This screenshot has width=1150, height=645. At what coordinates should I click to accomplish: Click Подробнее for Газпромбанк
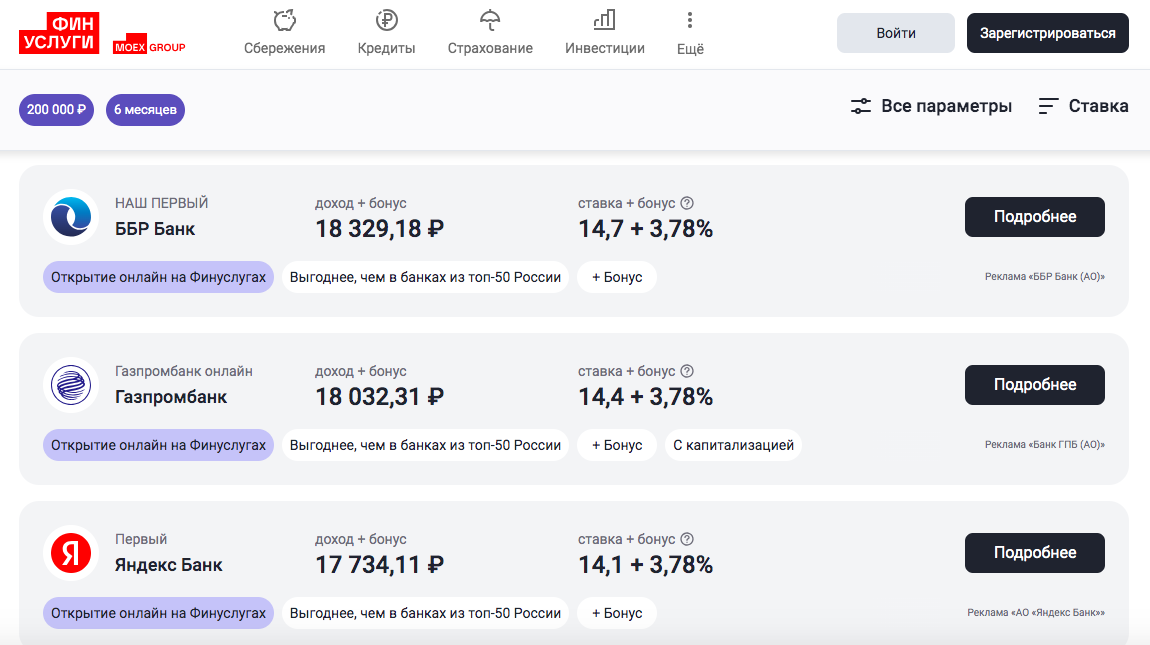click(1034, 385)
